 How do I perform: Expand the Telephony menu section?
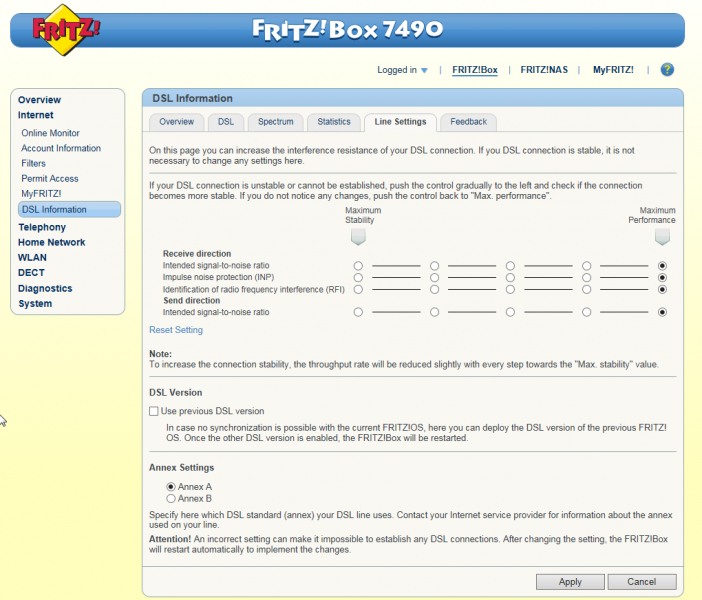click(x=41, y=227)
